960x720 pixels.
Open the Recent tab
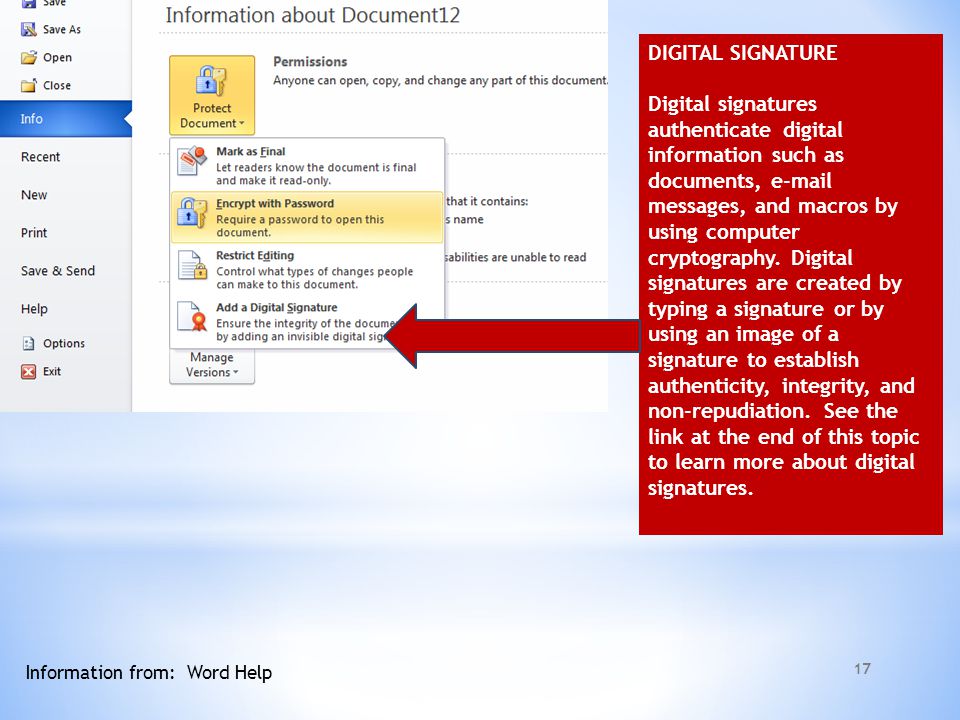(40, 157)
